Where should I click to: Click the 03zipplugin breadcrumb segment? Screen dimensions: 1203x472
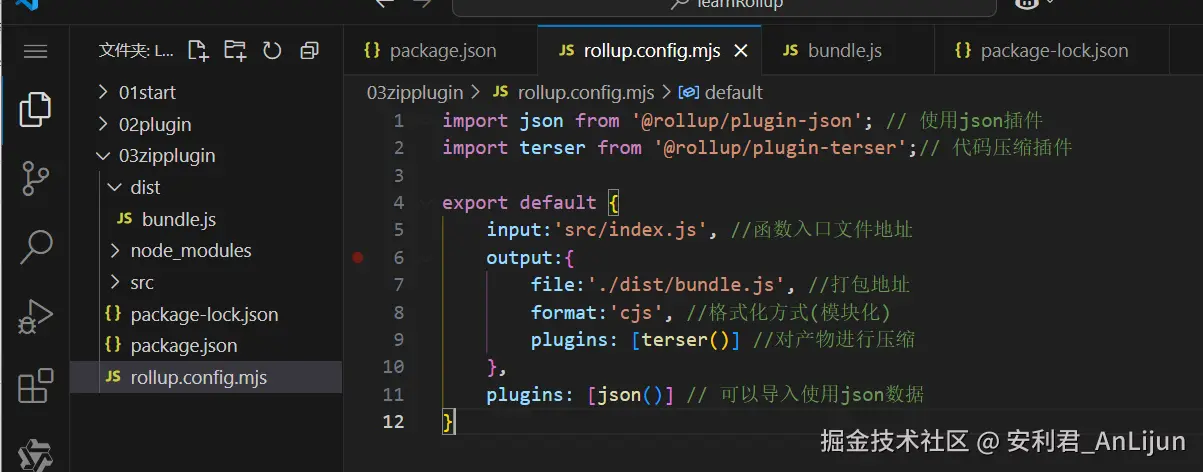pos(414,92)
